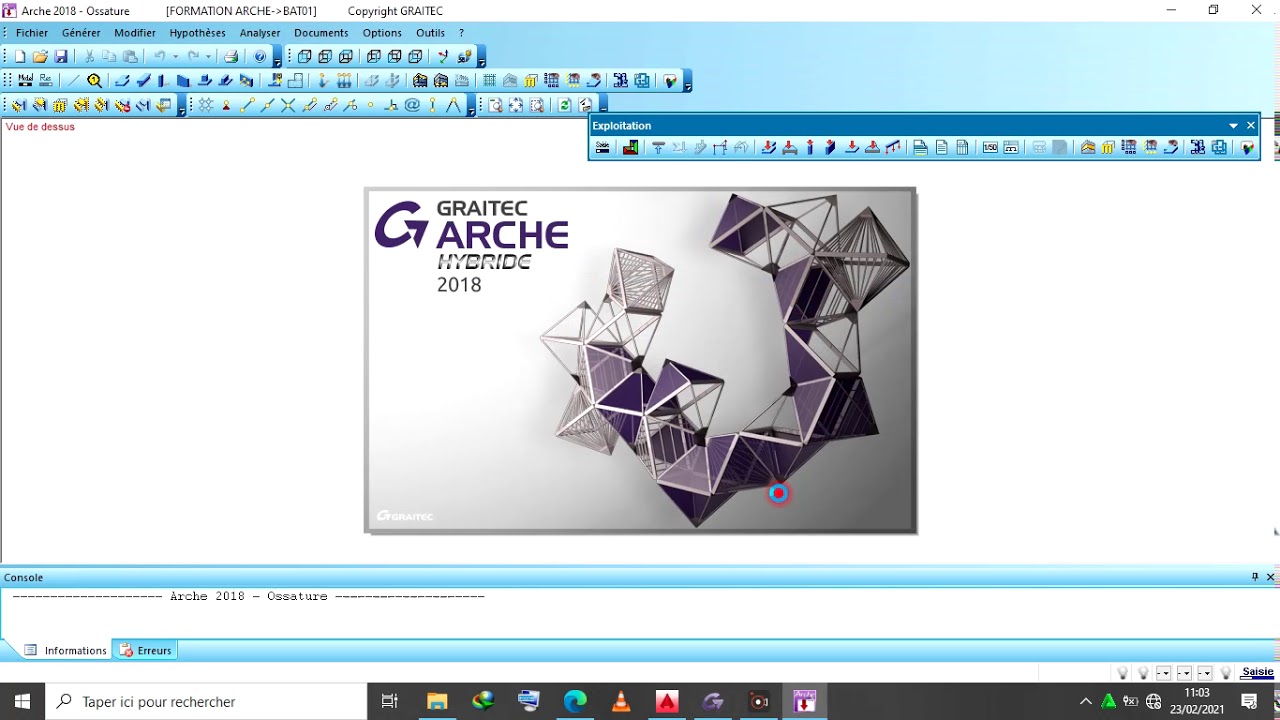Click the green refresh icon

tap(565, 104)
